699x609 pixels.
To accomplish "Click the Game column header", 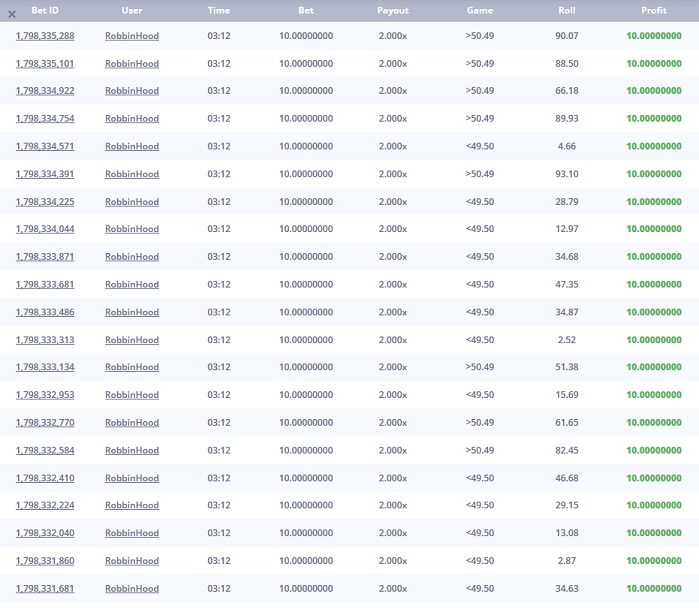I will pyautogui.click(x=480, y=10).
